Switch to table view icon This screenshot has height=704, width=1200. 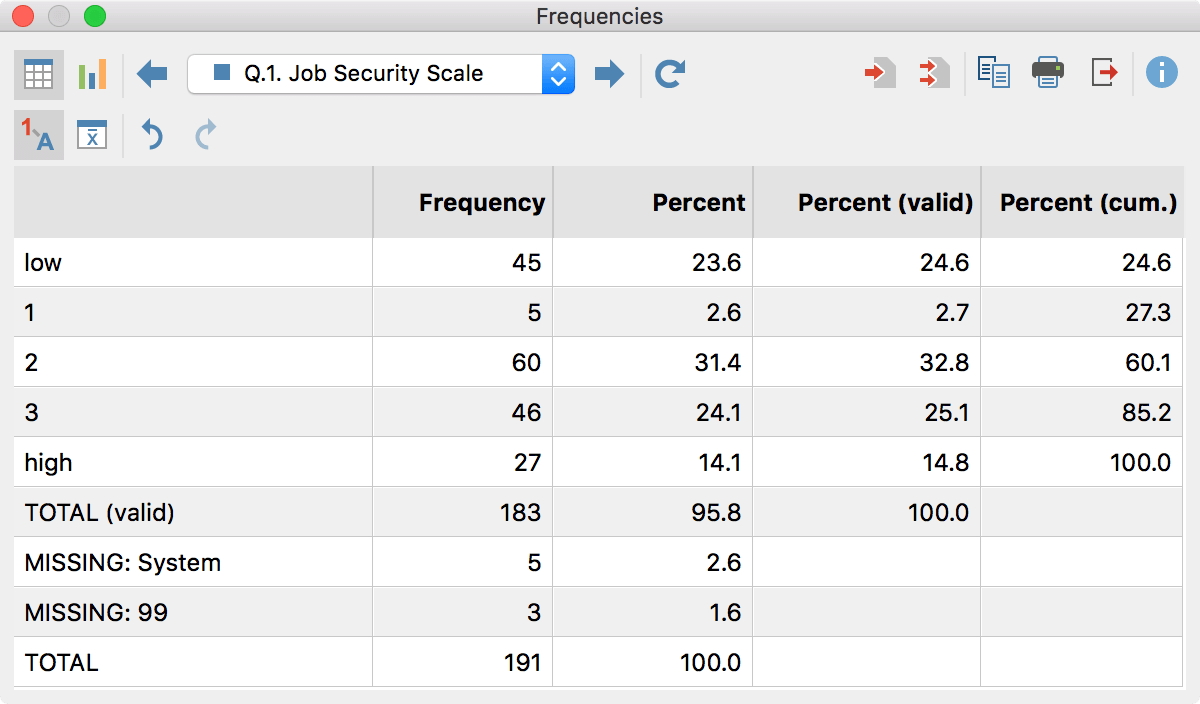39,74
